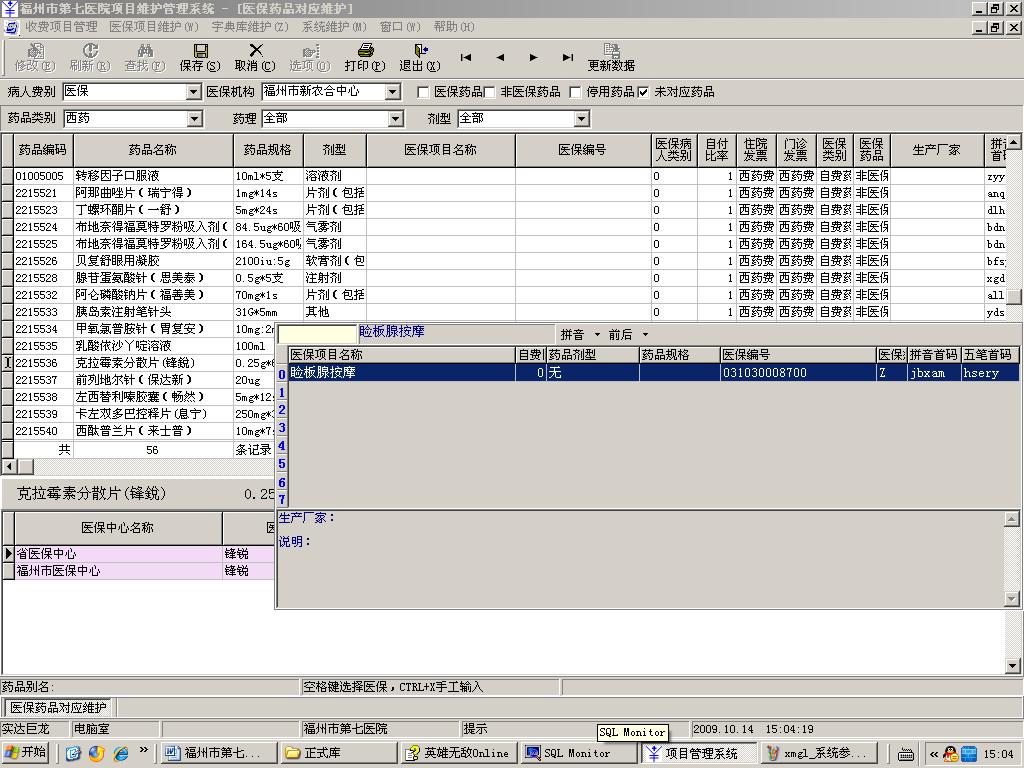Image resolution: width=1024 pixels, height=768 pixels.
Task: Enable the 医保药品 checkbox
Action: pos(423,92)
